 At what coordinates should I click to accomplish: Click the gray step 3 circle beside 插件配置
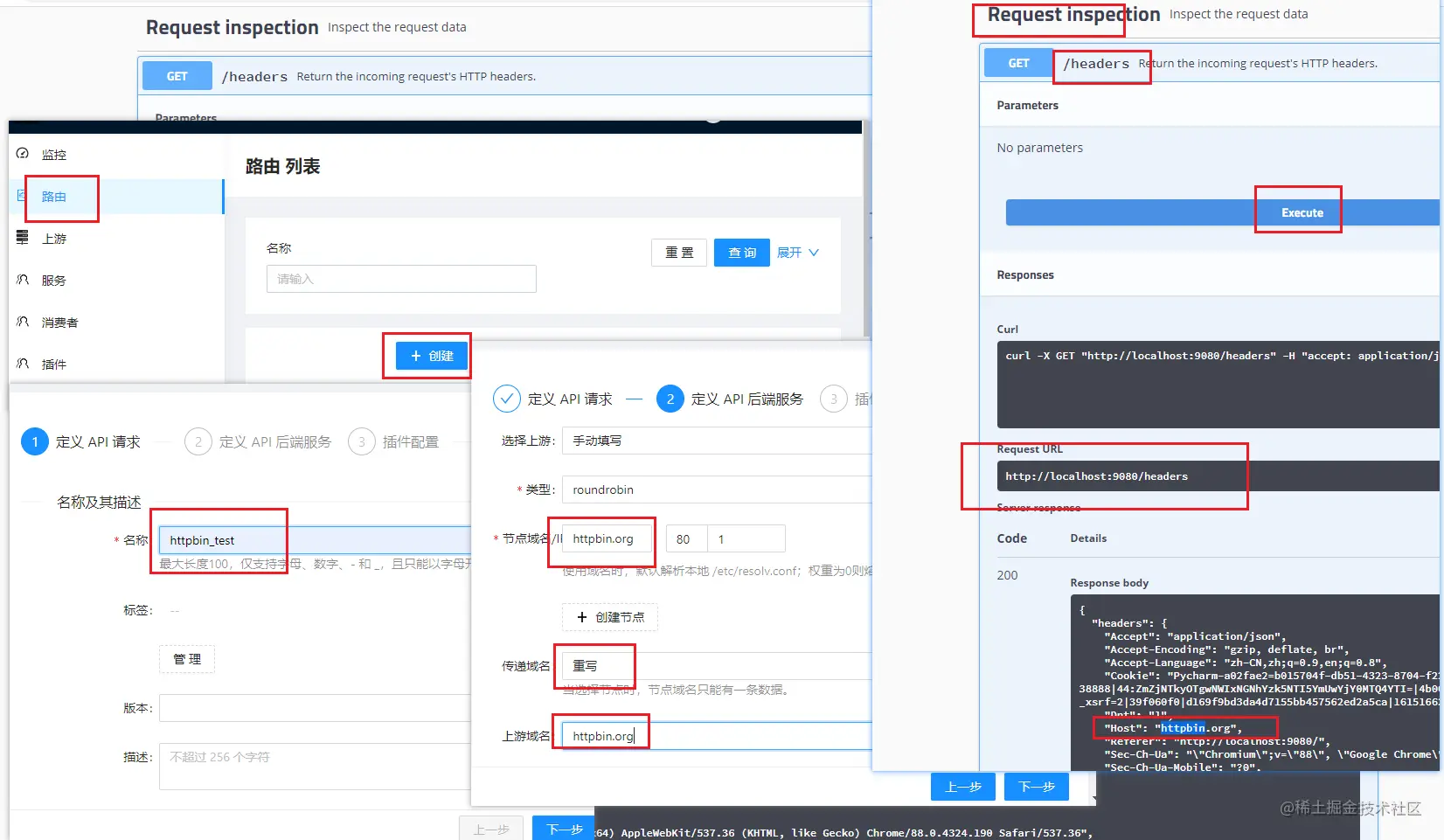tap(362, 441)
